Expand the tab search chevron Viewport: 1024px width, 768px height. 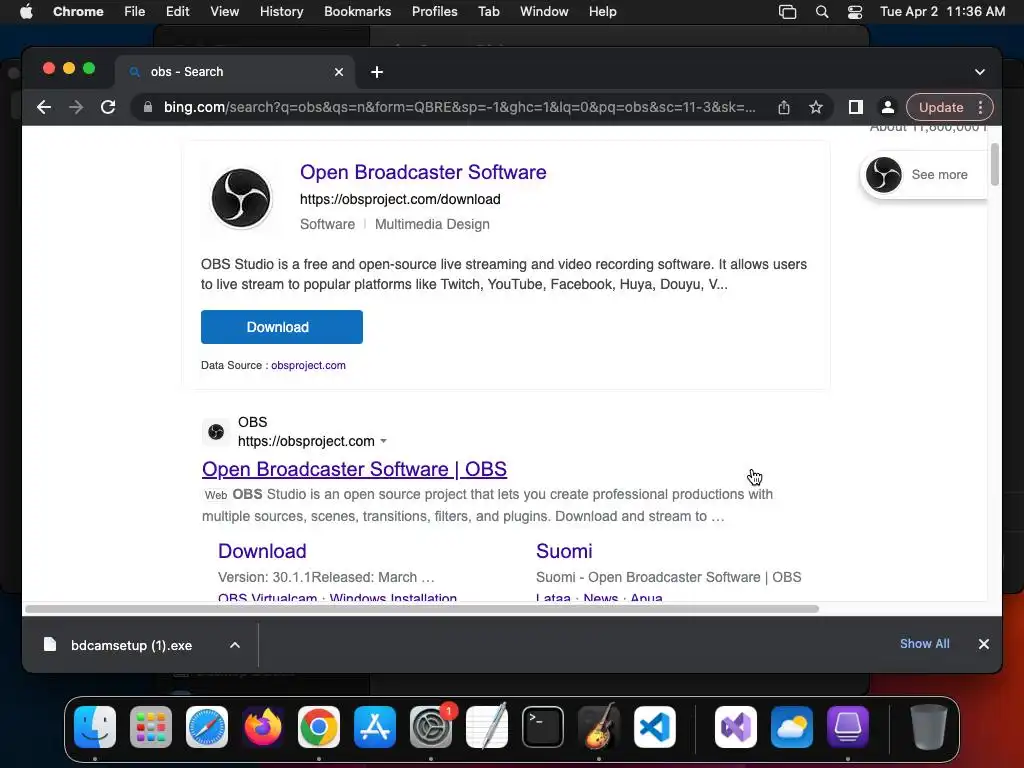pos(980,72)
